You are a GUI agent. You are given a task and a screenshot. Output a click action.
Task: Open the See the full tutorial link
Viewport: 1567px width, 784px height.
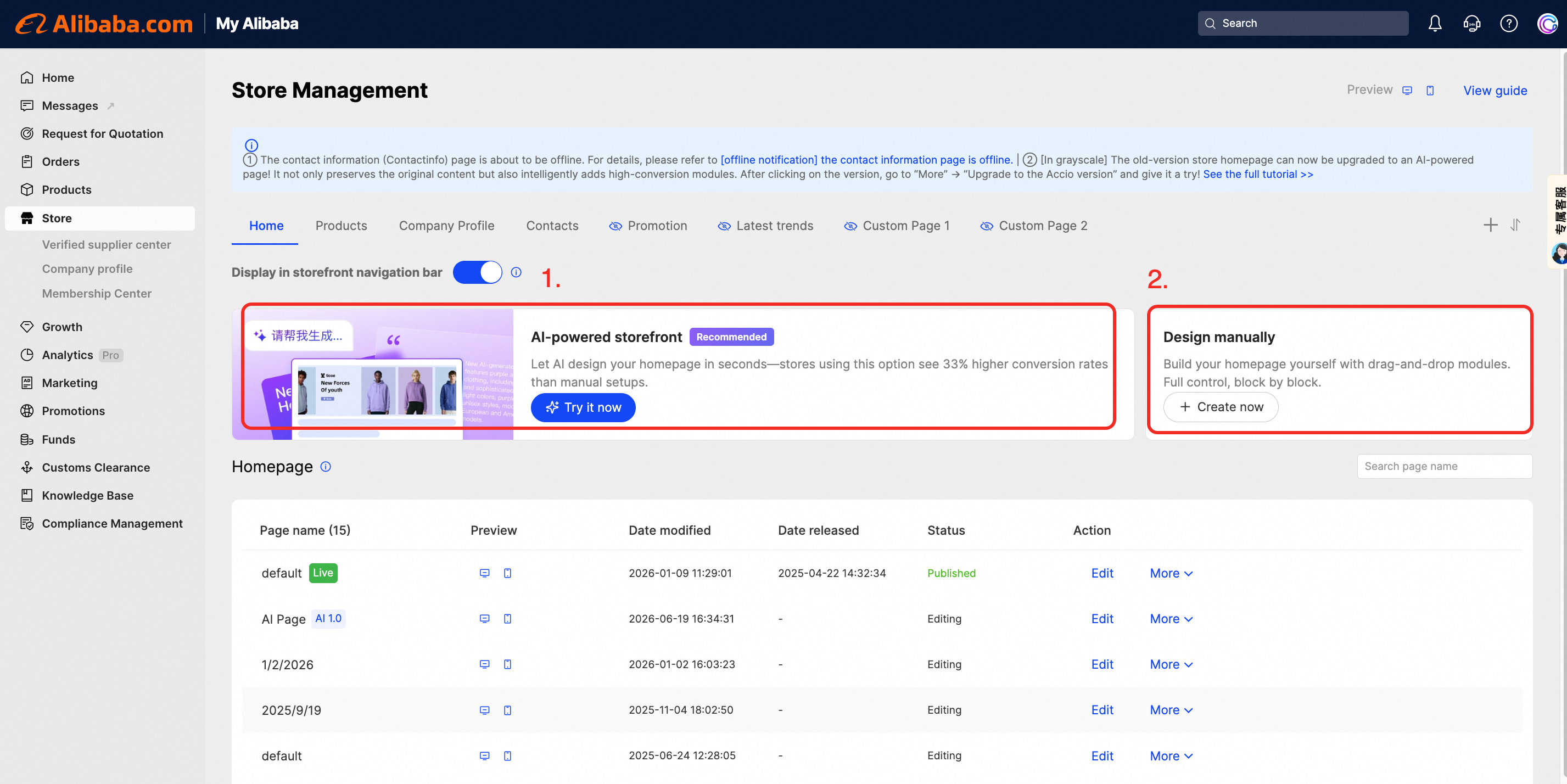click(x=1258, y=174)
